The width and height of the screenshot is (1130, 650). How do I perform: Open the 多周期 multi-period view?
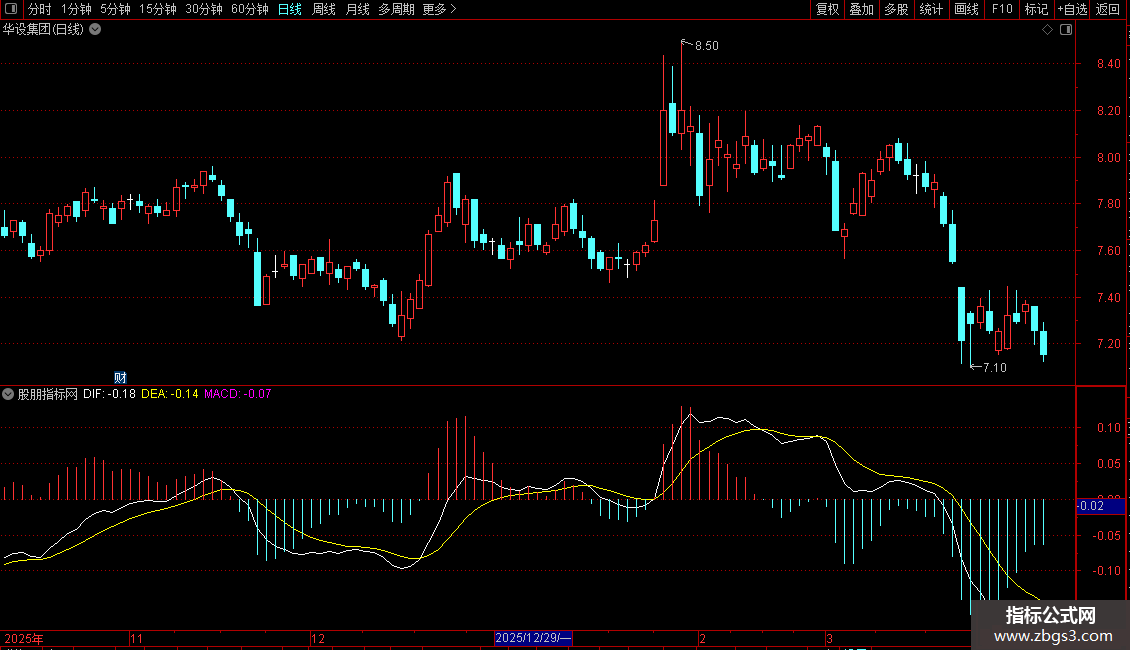[x=396, y=9]
